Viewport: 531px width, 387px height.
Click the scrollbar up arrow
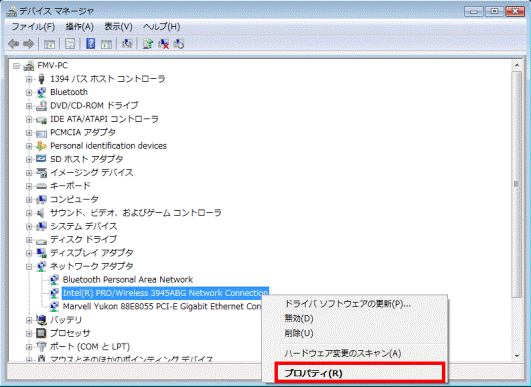[x=517, y=65]
